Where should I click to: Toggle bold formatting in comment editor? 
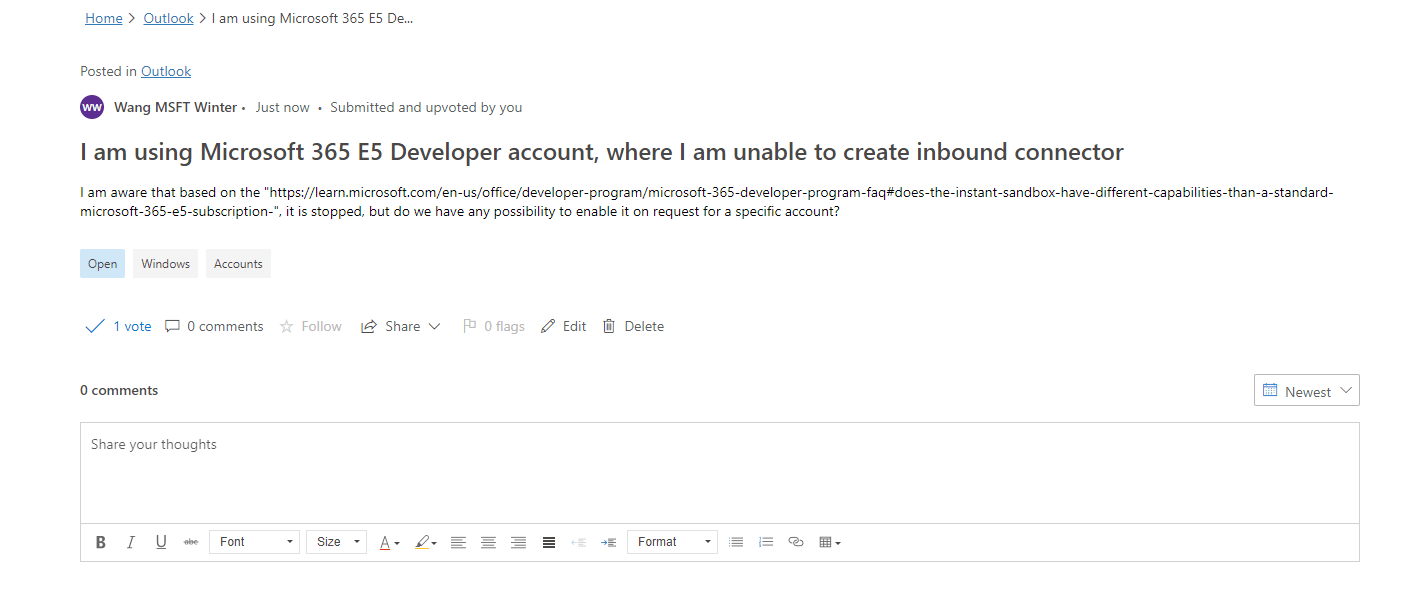click(x=100, y=542)
